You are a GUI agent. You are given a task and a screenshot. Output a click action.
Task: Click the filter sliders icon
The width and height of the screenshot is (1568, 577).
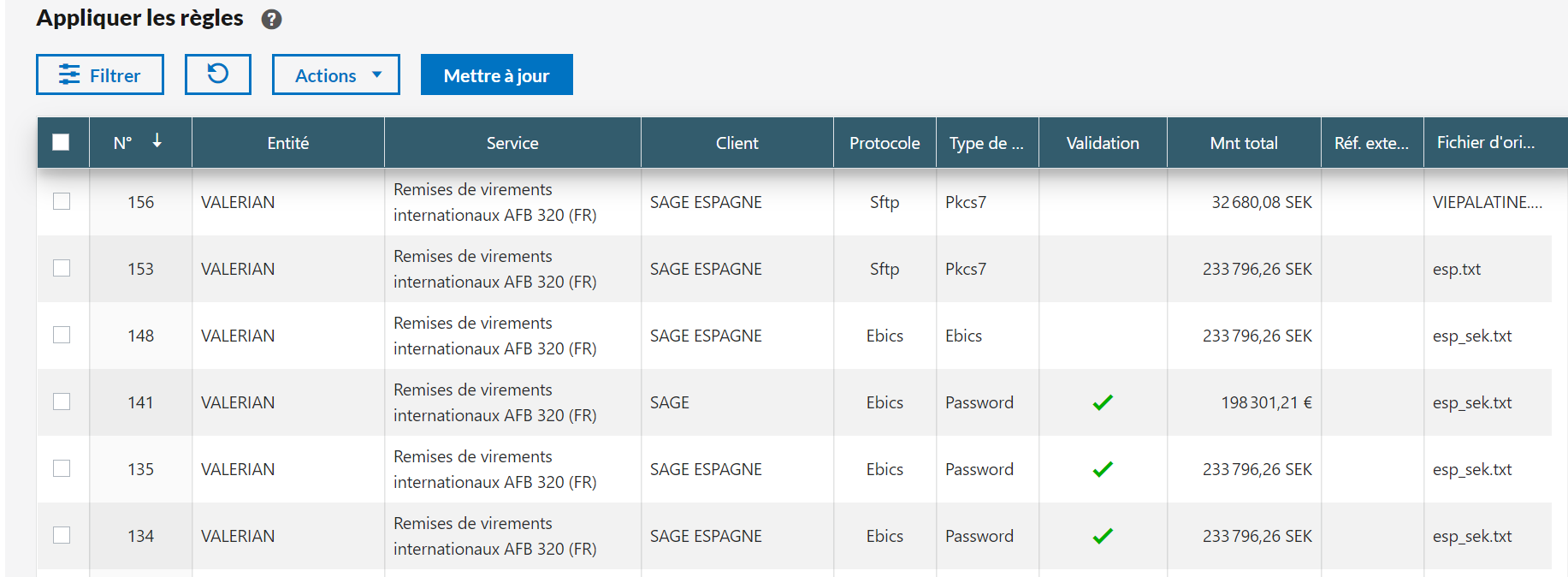pyautogui.click(x=69, y=75)
